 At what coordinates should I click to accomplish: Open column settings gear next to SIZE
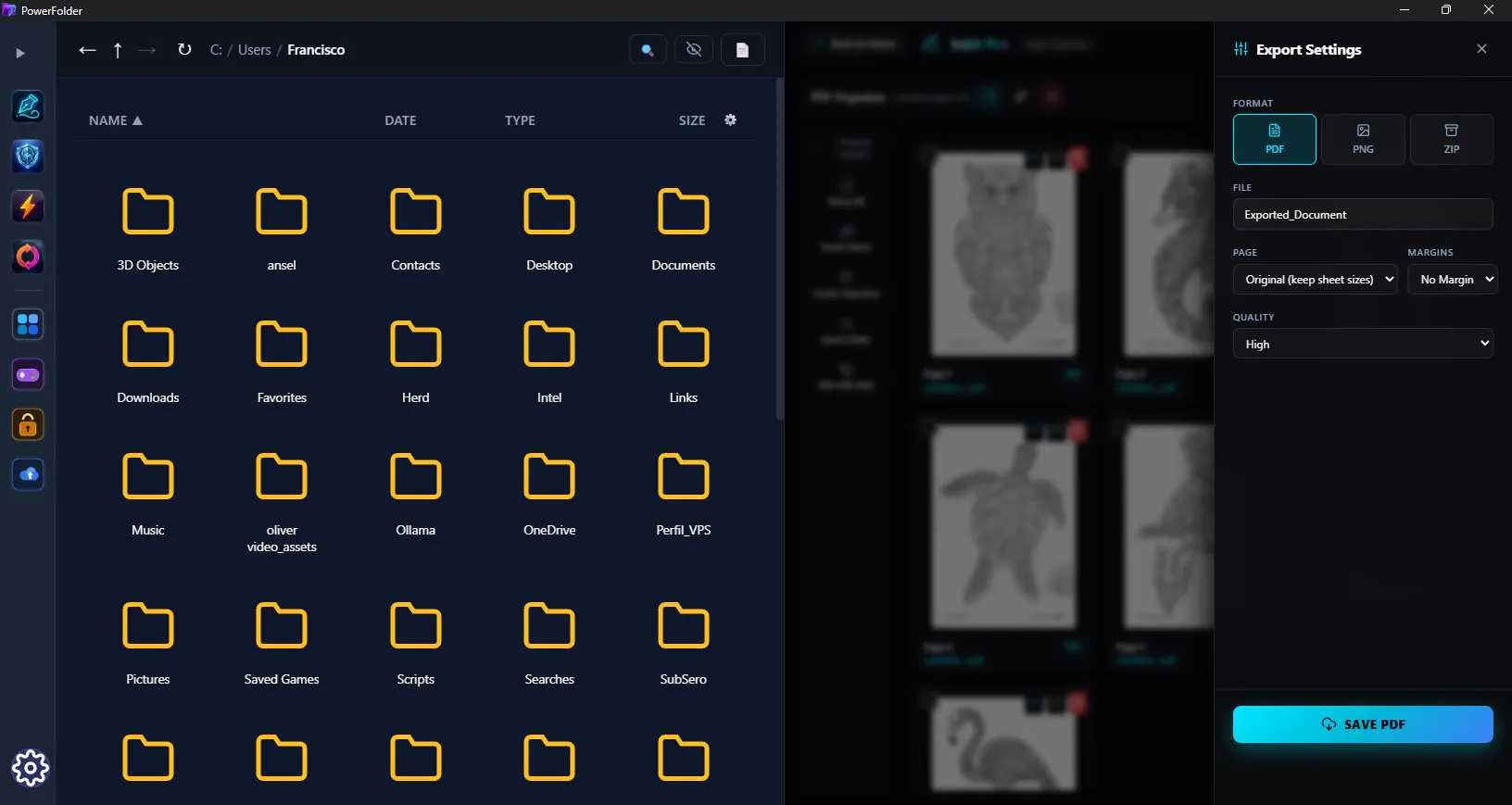point(730,120)
